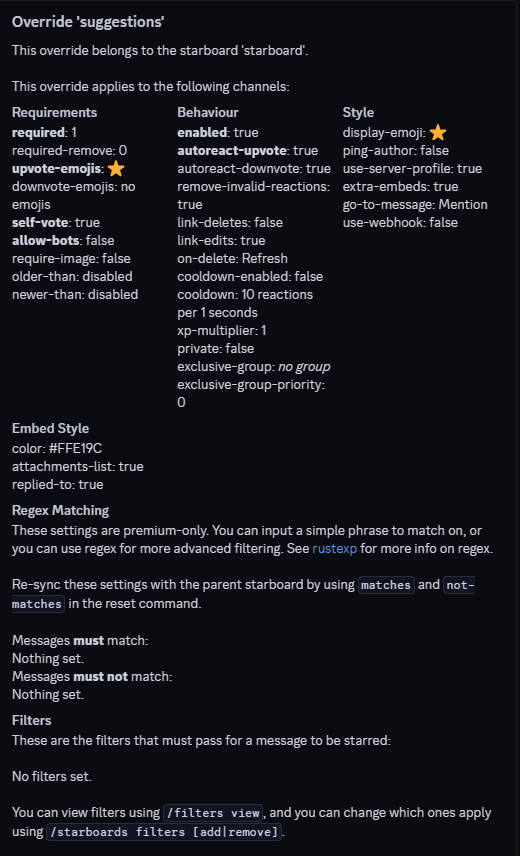Click the 'not-matches' inline code tag

click(243, 594)
